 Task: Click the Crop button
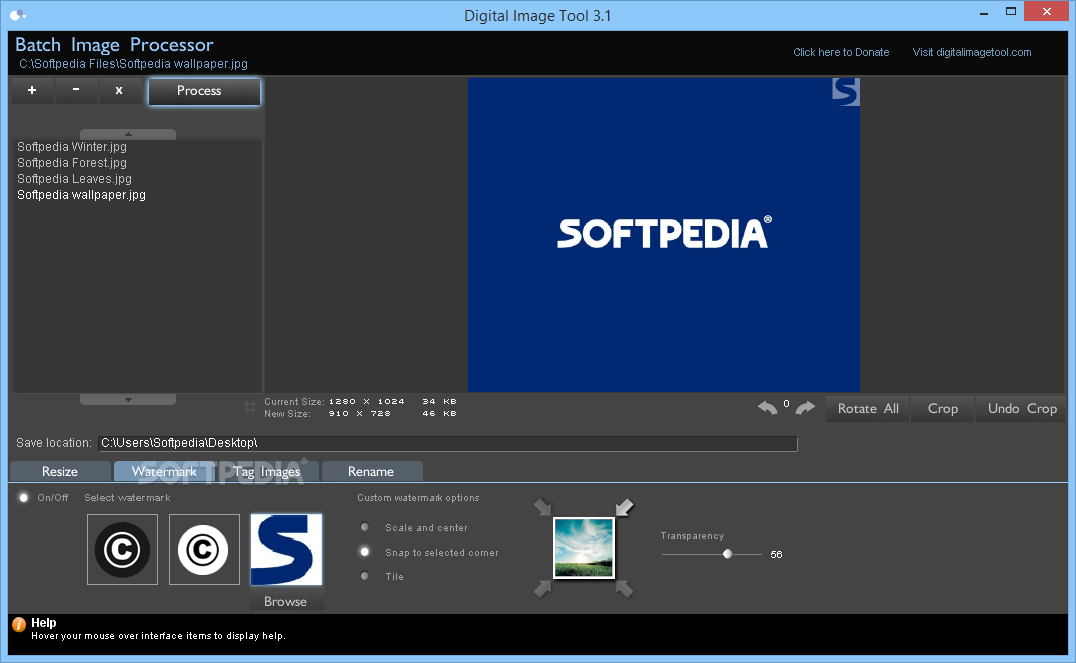click(942, 408)
